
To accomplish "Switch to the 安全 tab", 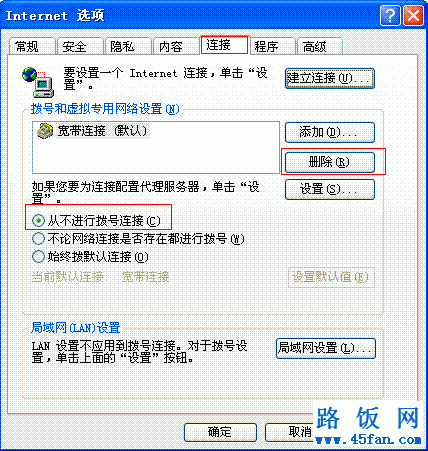I will tap(80, 46).
